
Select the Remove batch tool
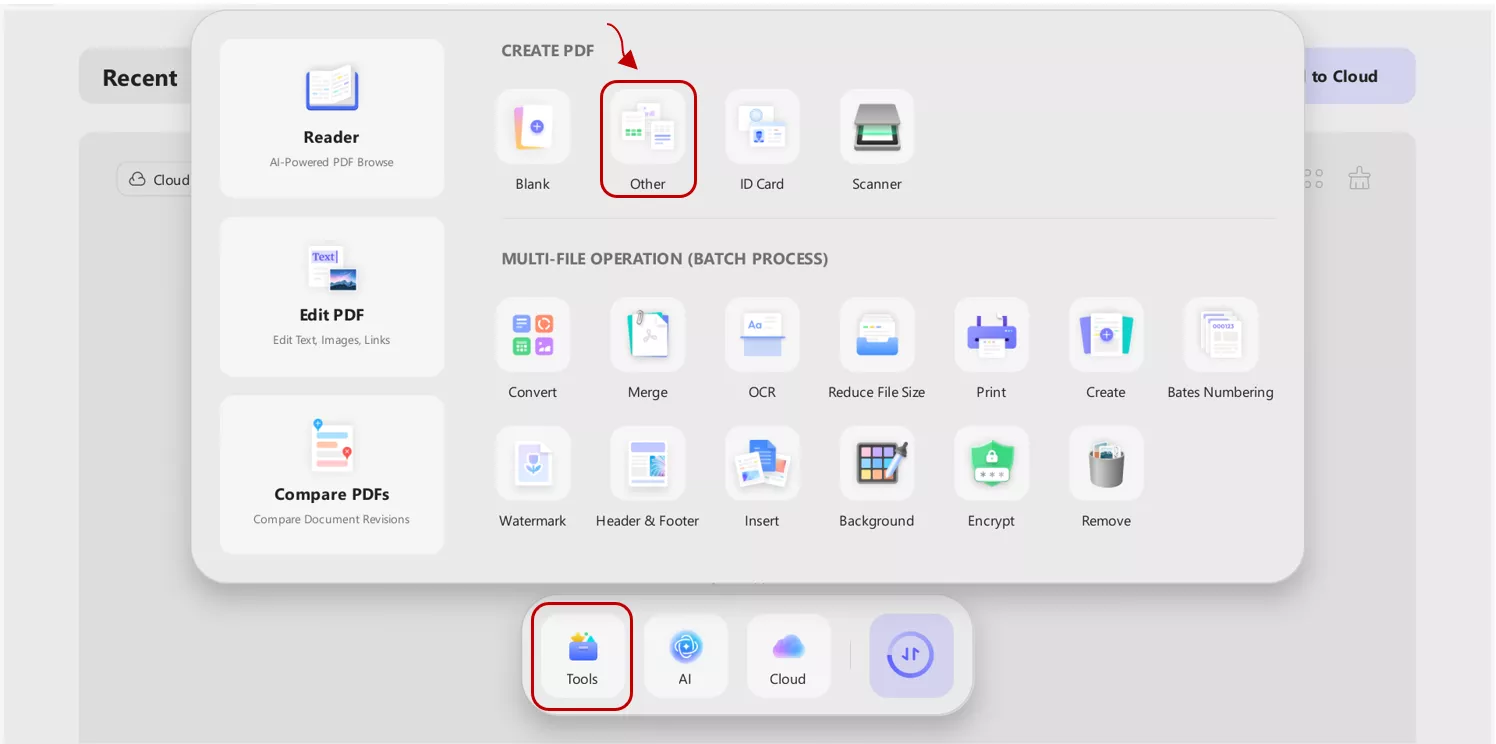click(1105, 463)
